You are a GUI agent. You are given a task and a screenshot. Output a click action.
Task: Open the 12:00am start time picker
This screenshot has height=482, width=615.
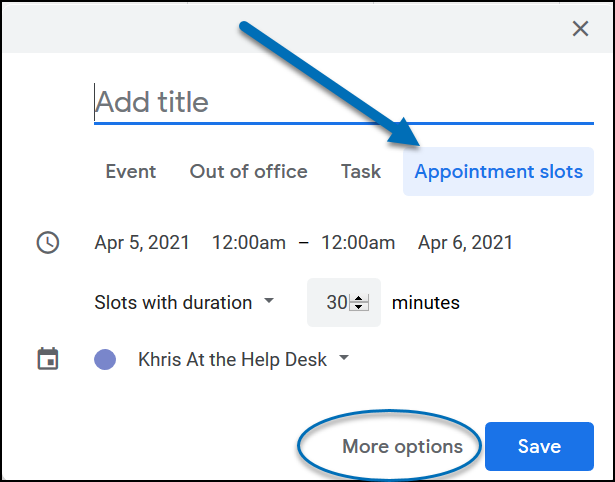point(249,243)
